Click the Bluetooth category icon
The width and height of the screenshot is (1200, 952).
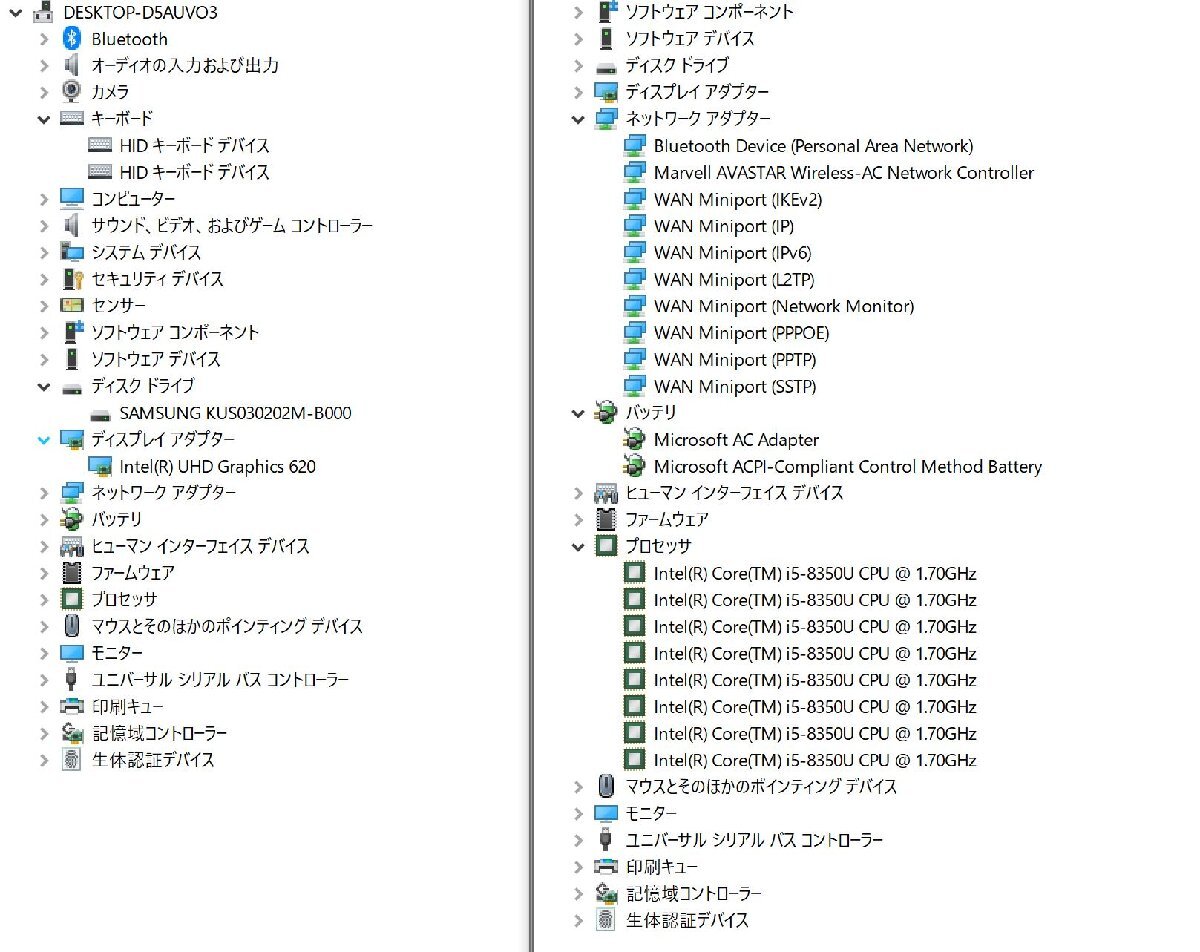(71, 39)
